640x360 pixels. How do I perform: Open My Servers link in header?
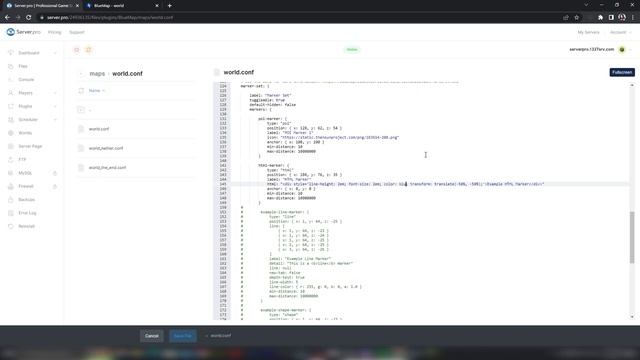(588, 32)
